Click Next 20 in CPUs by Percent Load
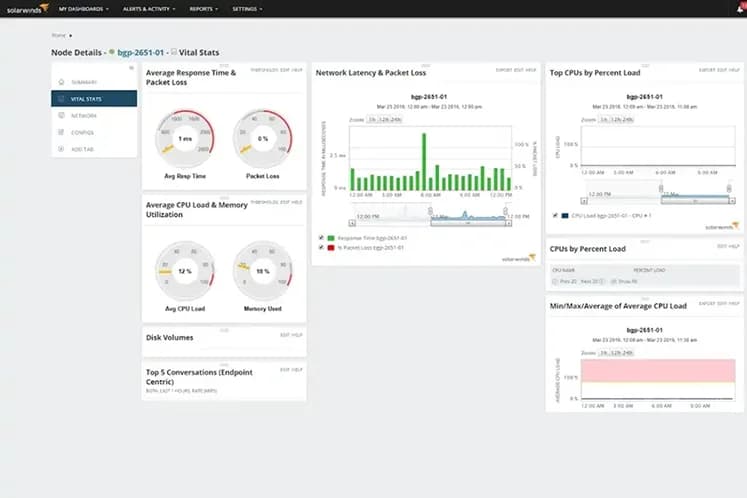This screenshot has height=498, width=747. point(593,282)
